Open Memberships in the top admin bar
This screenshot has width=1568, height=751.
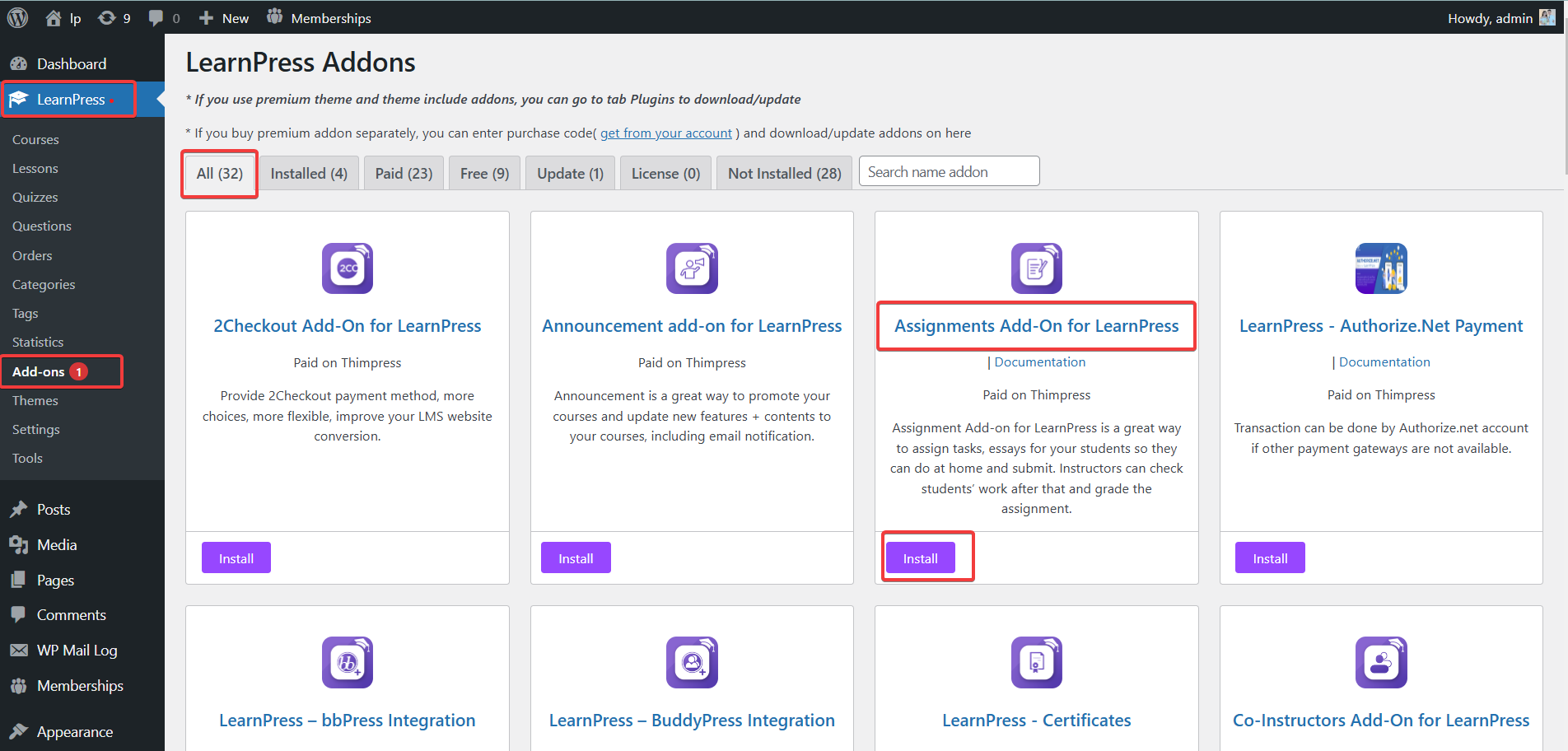tap(319, 17)
